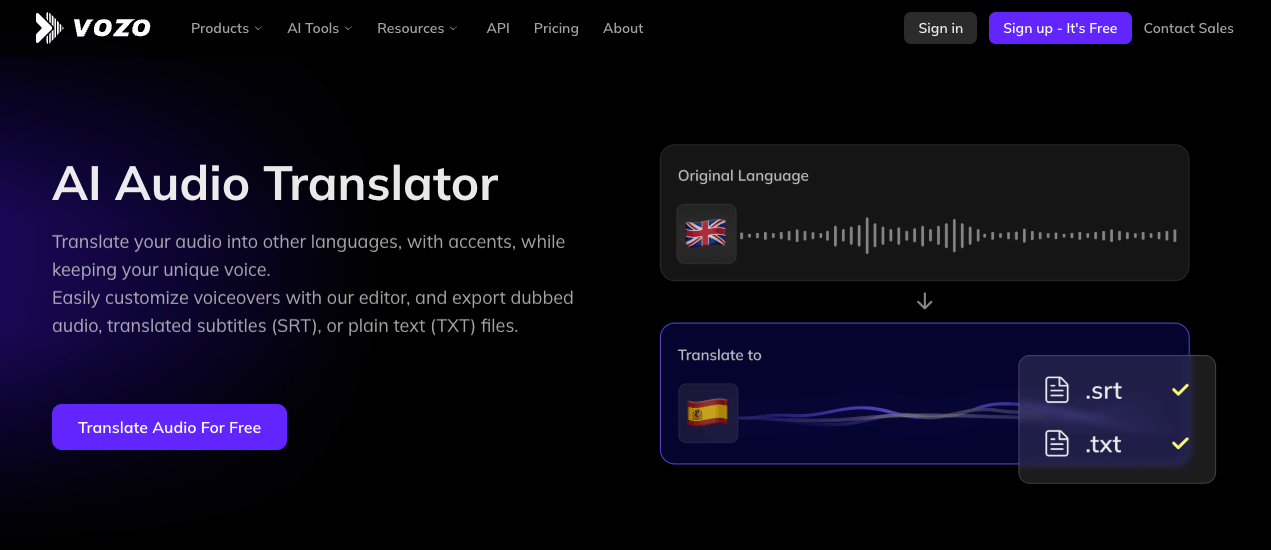Screen dimensions: 1271x550
Task: Click the Vozo logo in the header
Action: (x=92, y=28)
